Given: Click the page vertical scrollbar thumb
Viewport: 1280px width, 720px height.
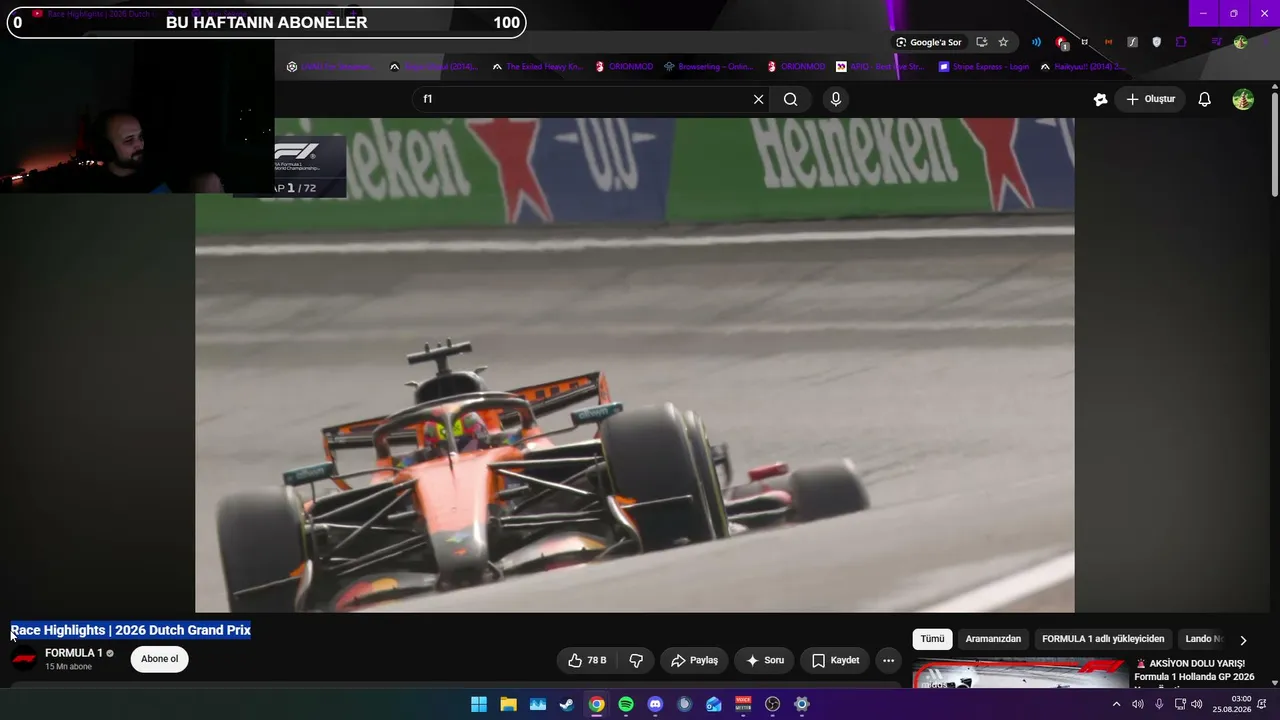Looking at the screenshot, I should 1274,145.
